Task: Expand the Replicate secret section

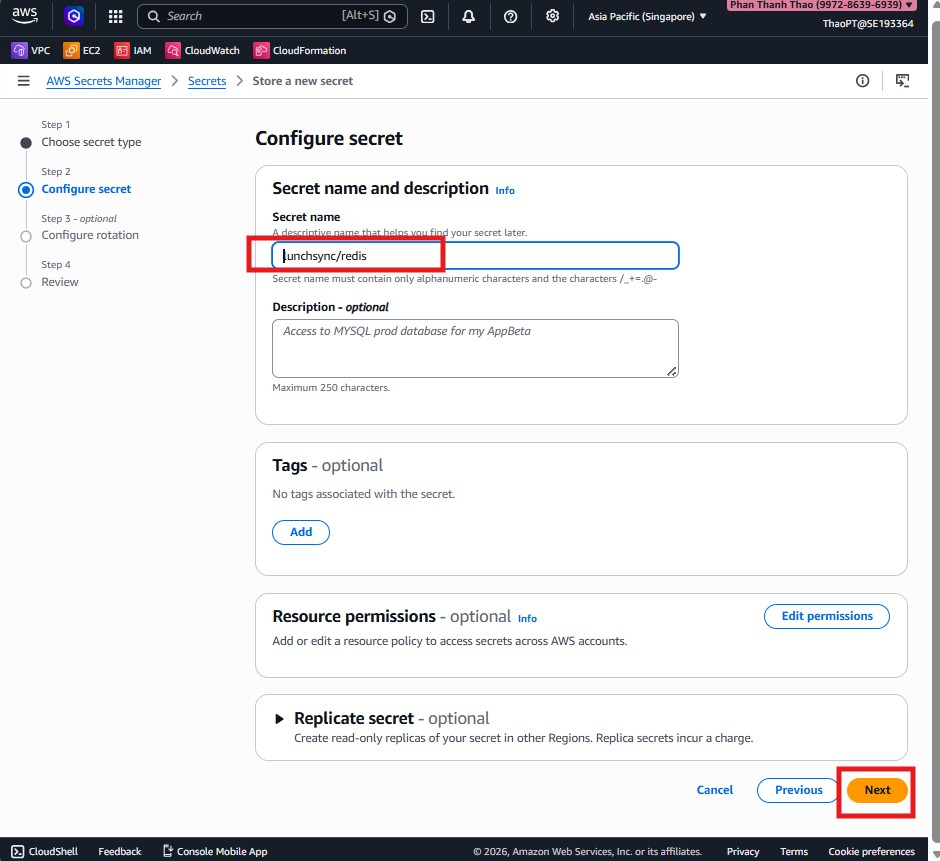Action: [x=280, y=718]
